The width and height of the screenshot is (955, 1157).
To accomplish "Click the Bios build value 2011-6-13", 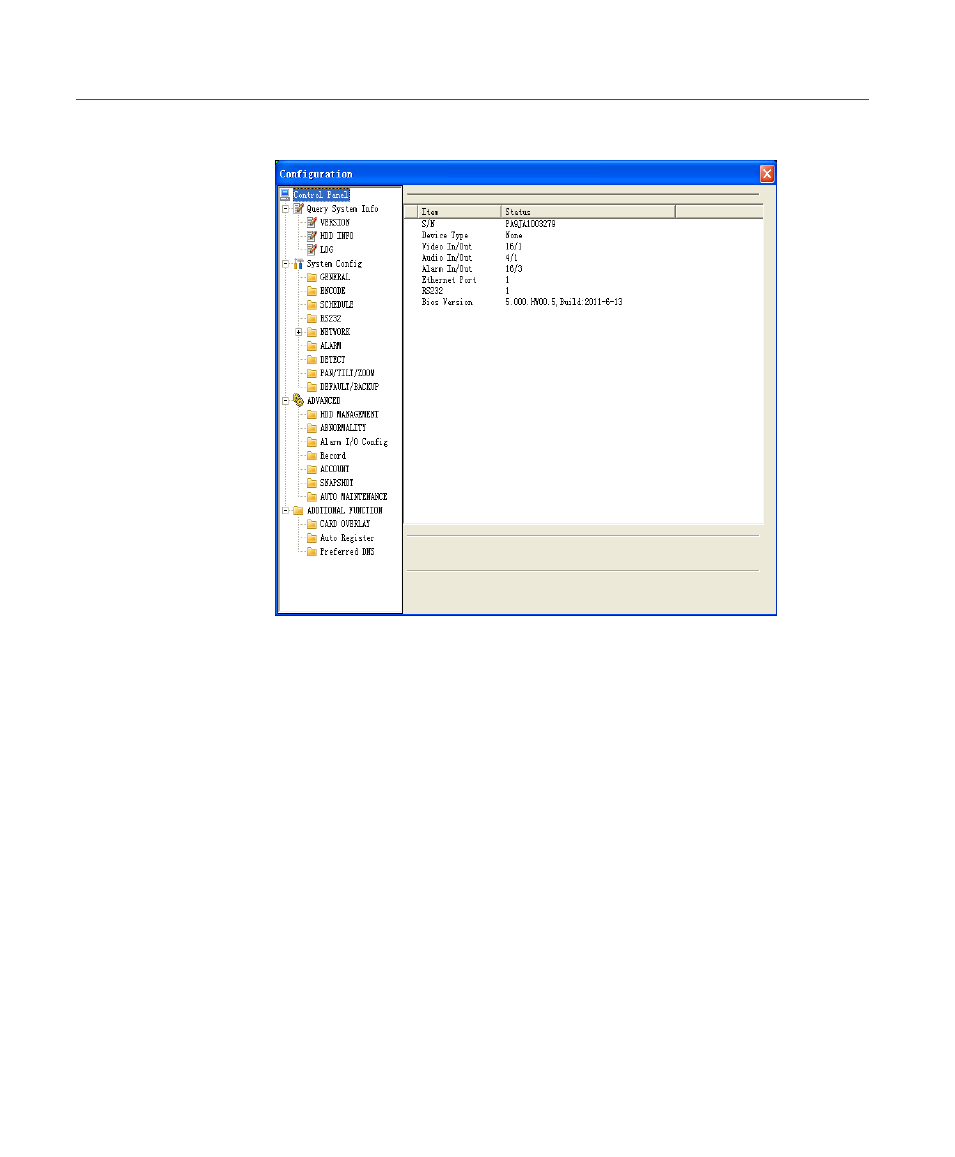I will (604, 302).
